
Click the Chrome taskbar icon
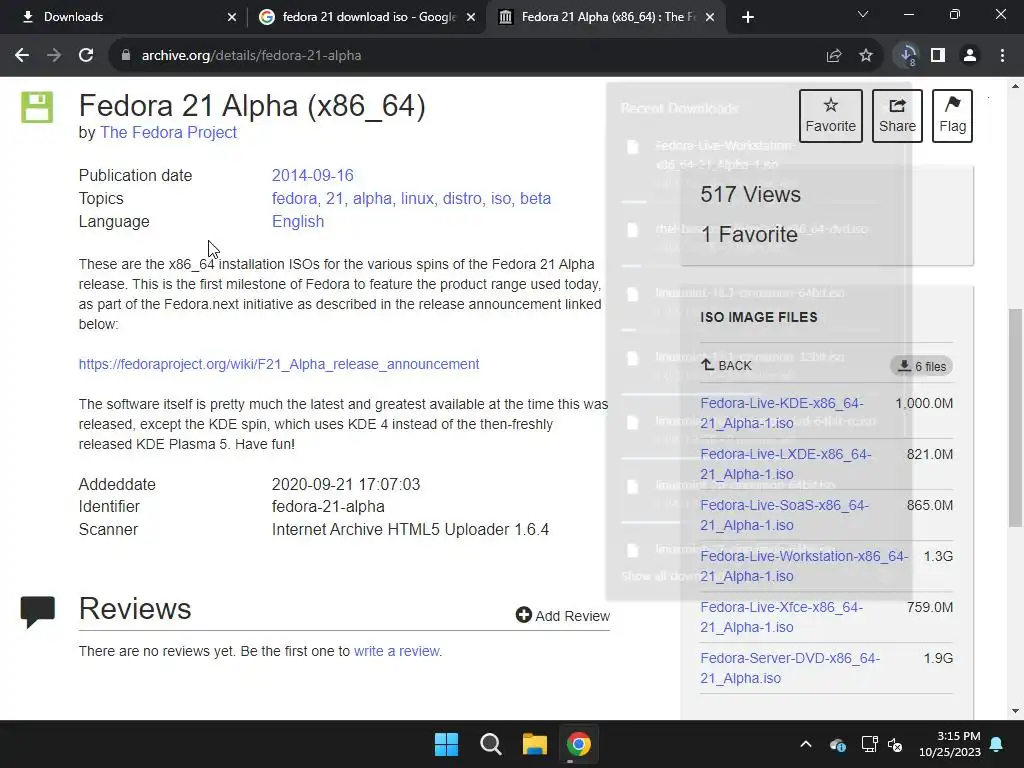579,744
